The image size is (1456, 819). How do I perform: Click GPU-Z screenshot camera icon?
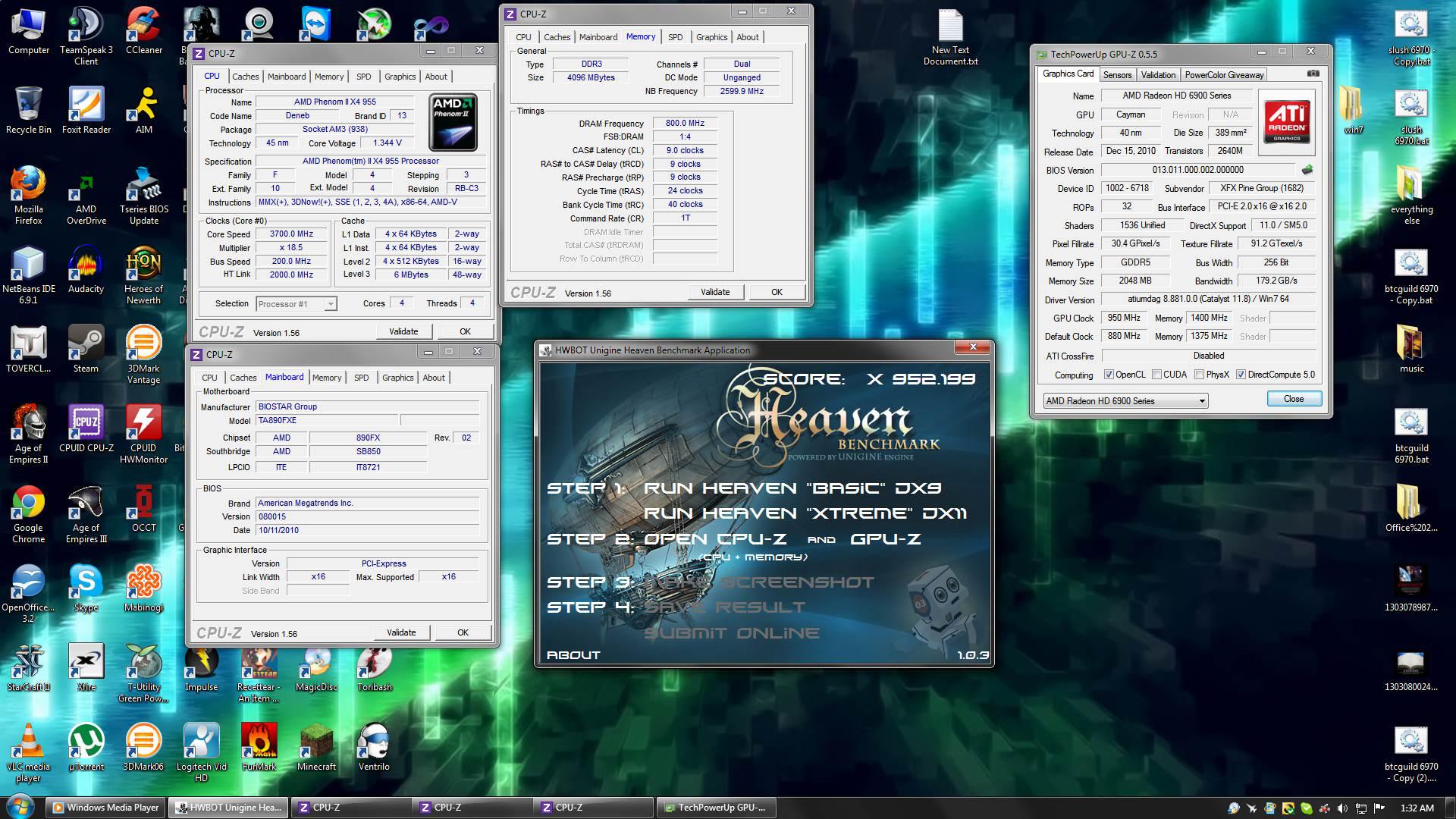[1313, 74]
